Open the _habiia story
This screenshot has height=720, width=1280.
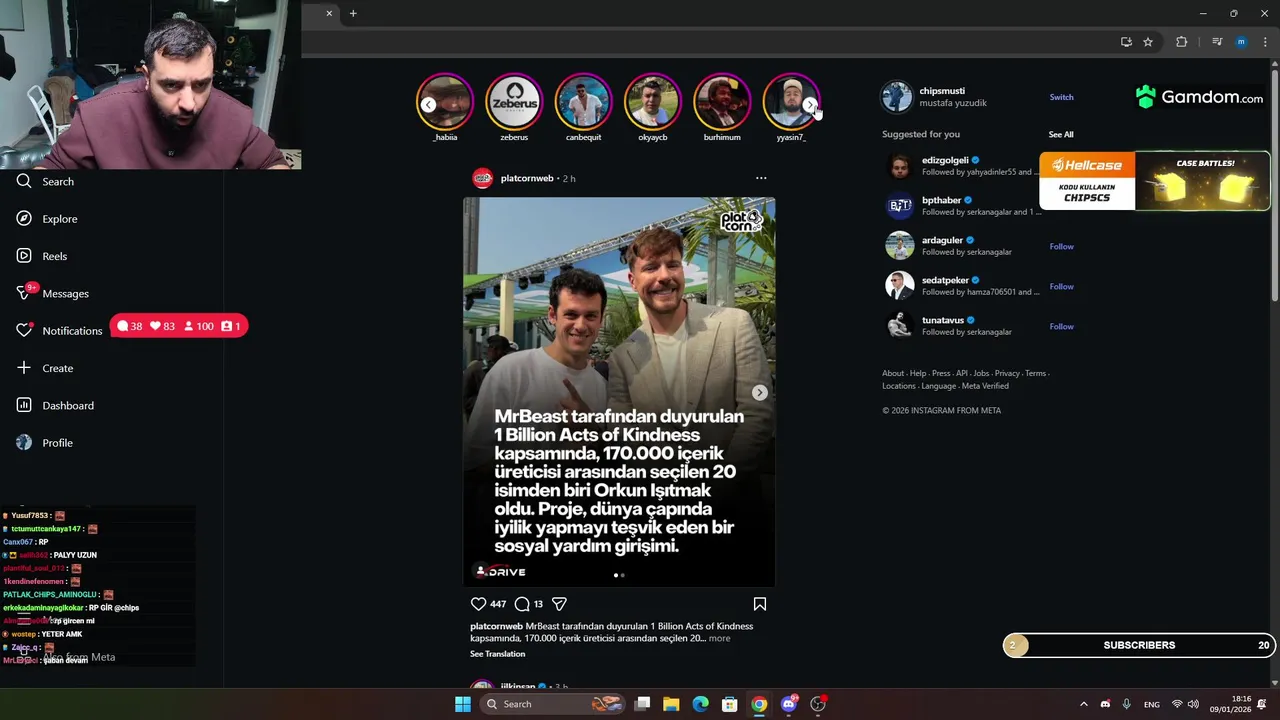pos(445,102)
